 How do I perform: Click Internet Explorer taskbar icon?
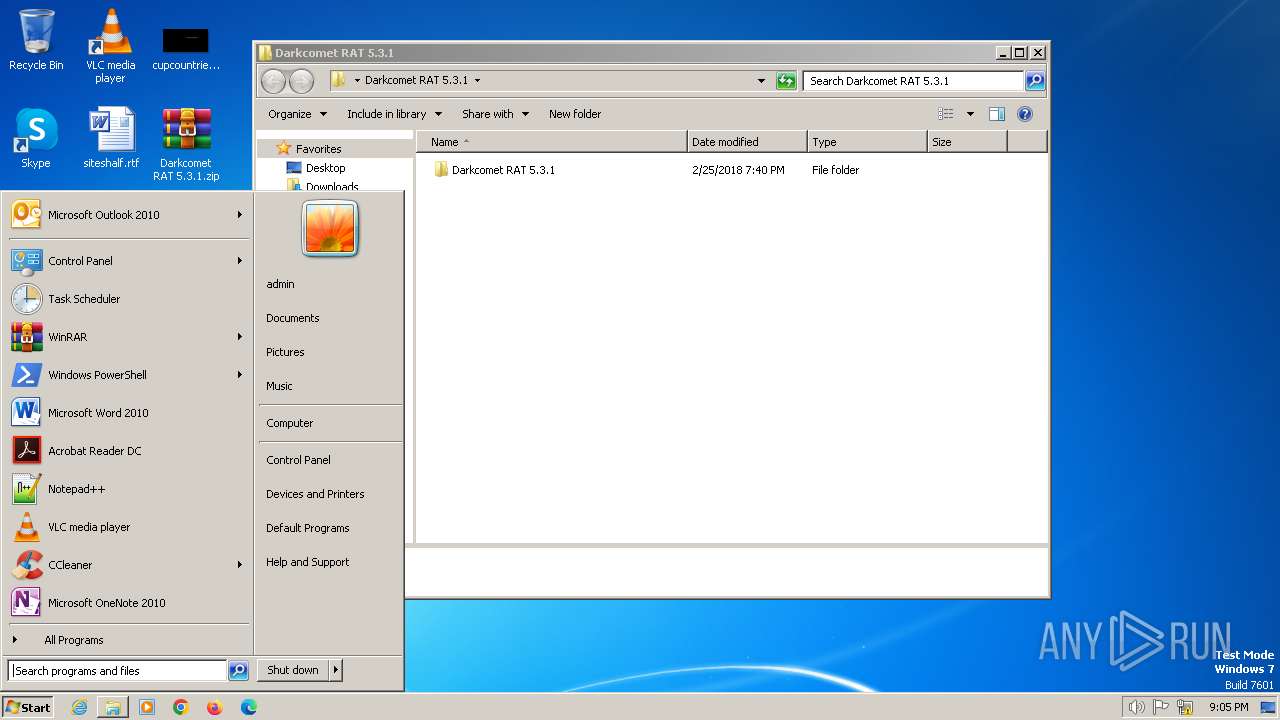click(80, 707)
